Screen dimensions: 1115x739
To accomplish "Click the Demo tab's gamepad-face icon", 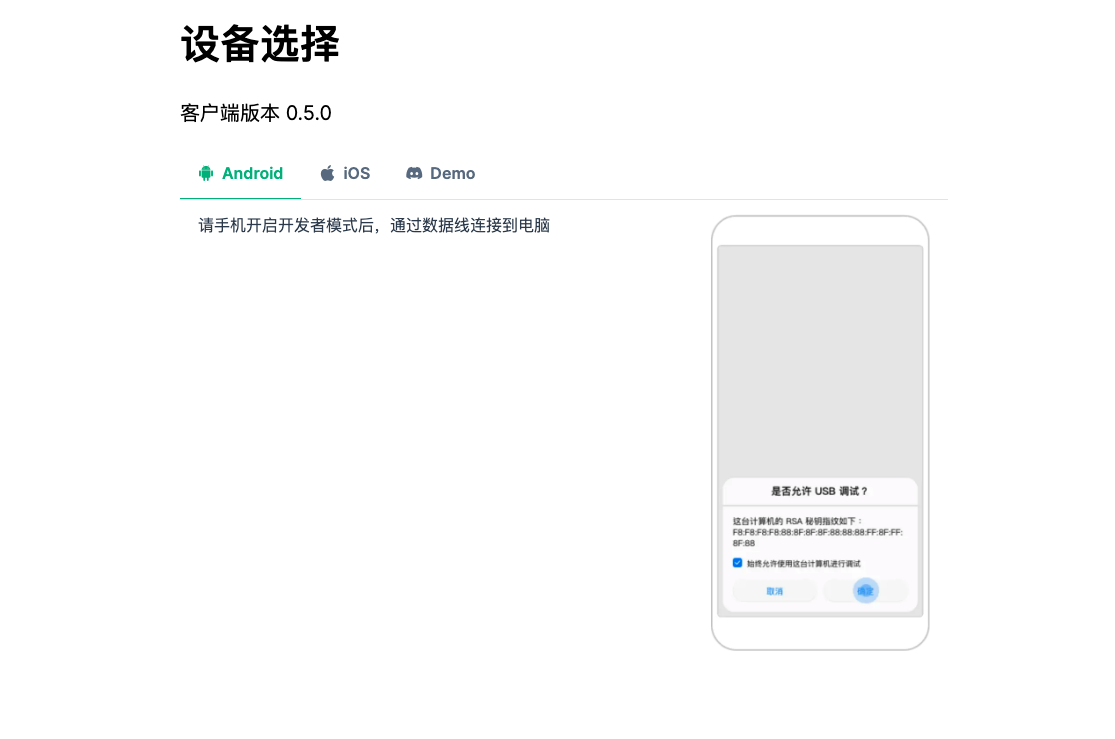I will click(x=414, y=174).
